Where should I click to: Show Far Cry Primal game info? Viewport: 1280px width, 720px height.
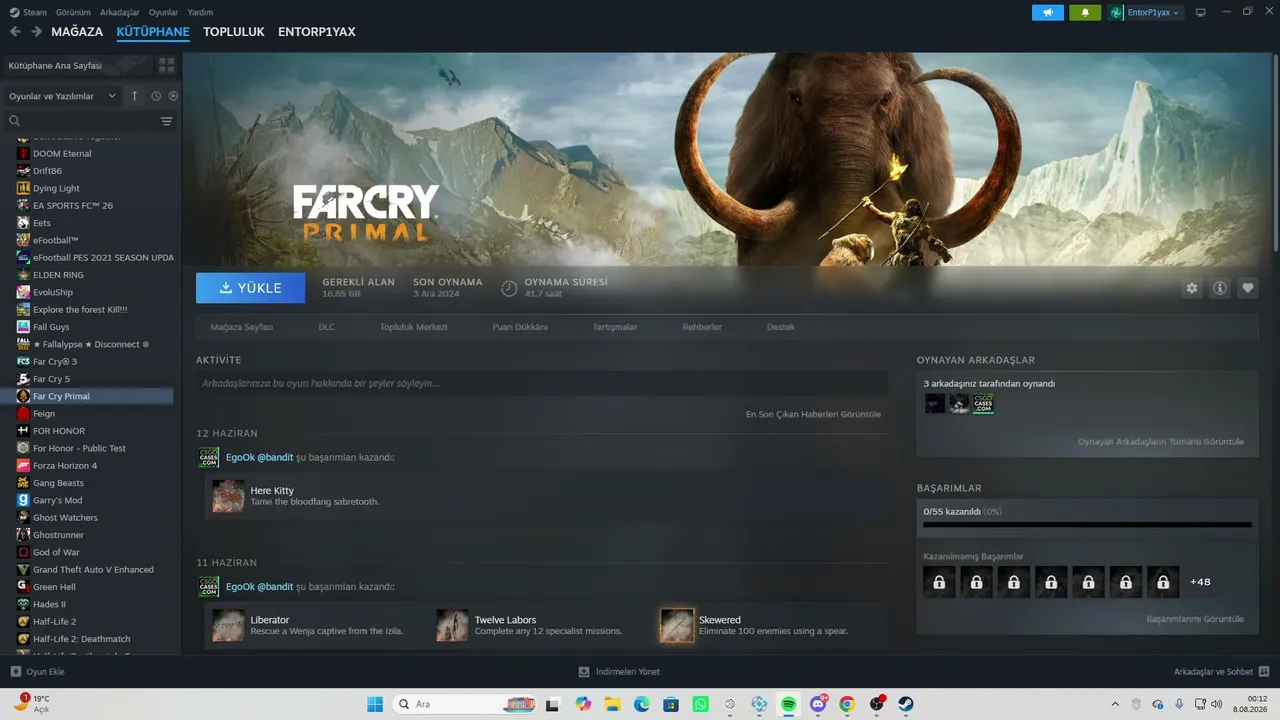tap(1220, 288)
